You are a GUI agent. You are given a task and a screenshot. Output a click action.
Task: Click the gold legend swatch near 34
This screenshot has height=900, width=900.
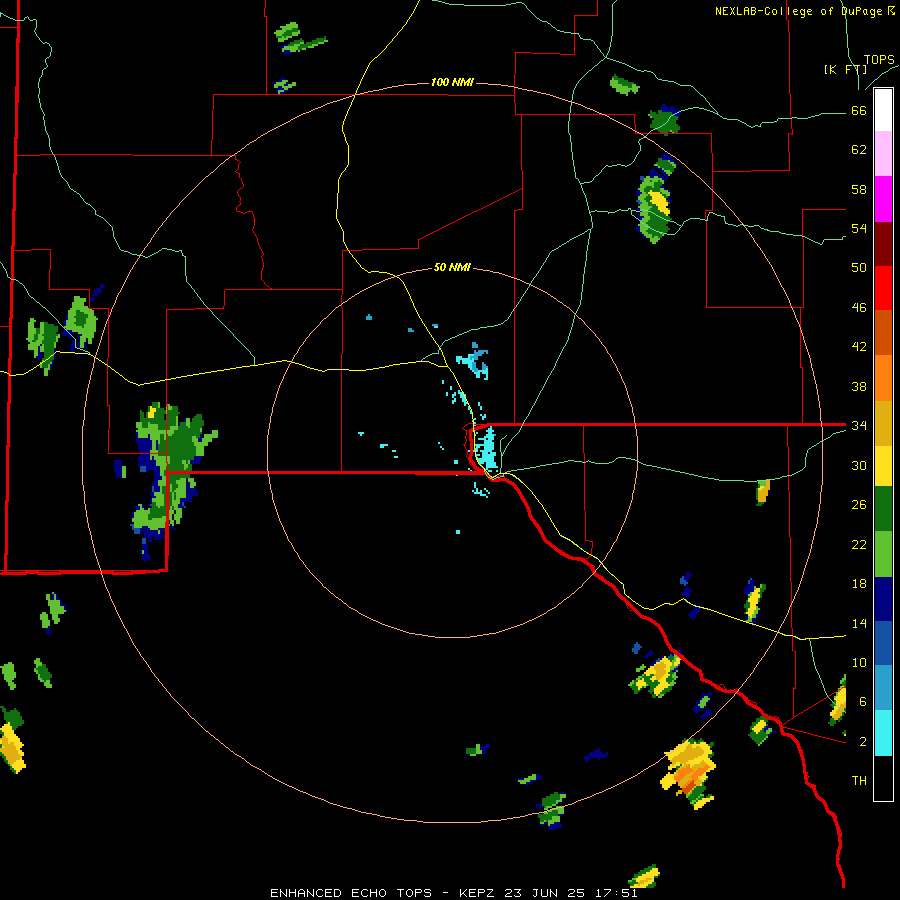[883, 423]
